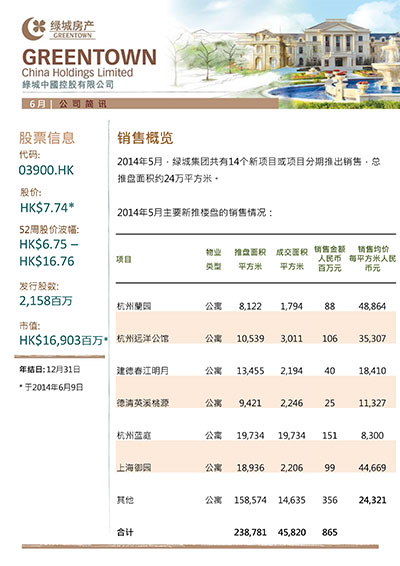
Task: Click sold area 3,011
Action: pyautogui.click(x=292, y=339)
